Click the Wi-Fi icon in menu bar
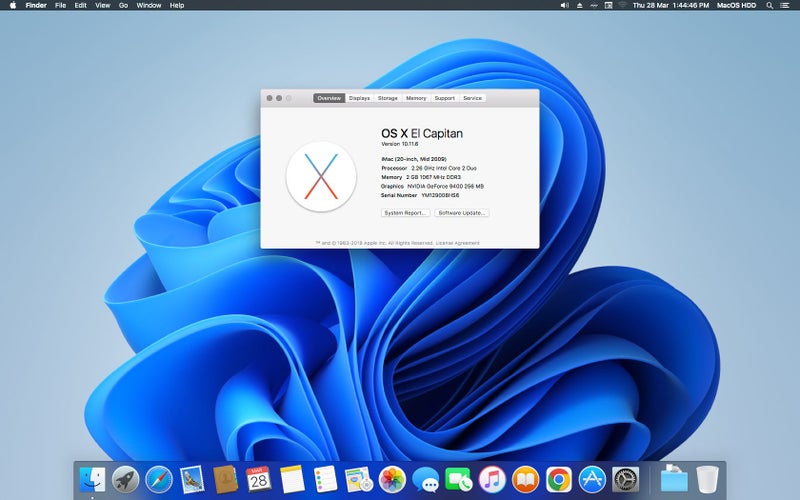The image size is (800, 500). pos(622,5)
